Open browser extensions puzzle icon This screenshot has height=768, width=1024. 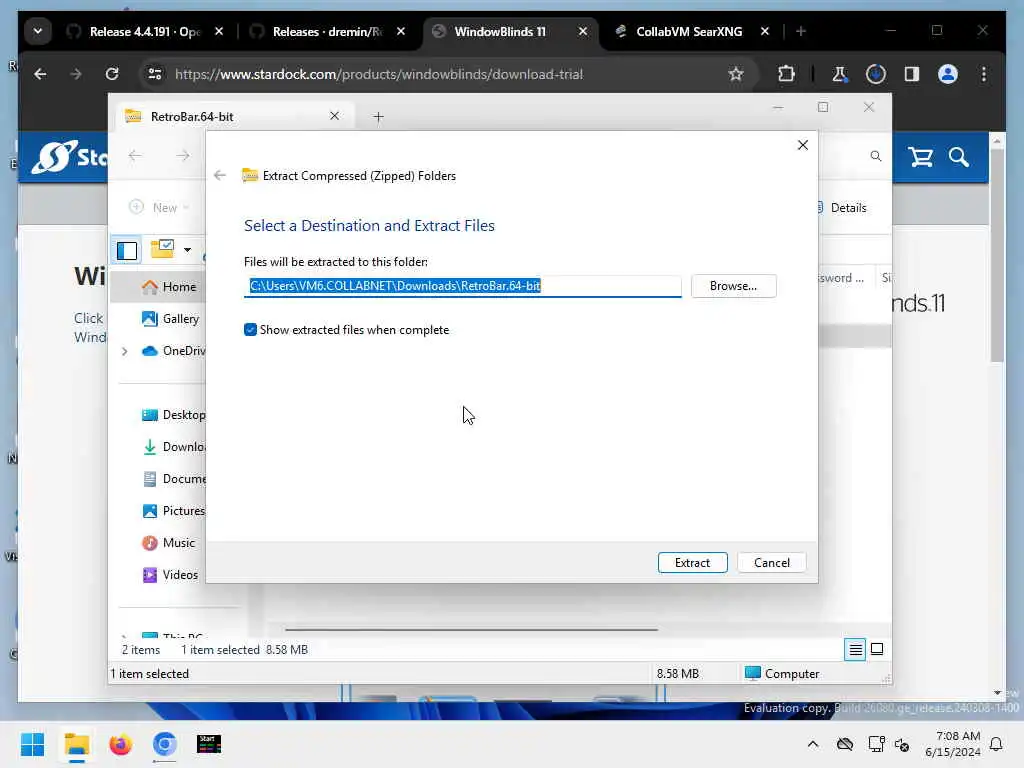(x=786, y=74)
